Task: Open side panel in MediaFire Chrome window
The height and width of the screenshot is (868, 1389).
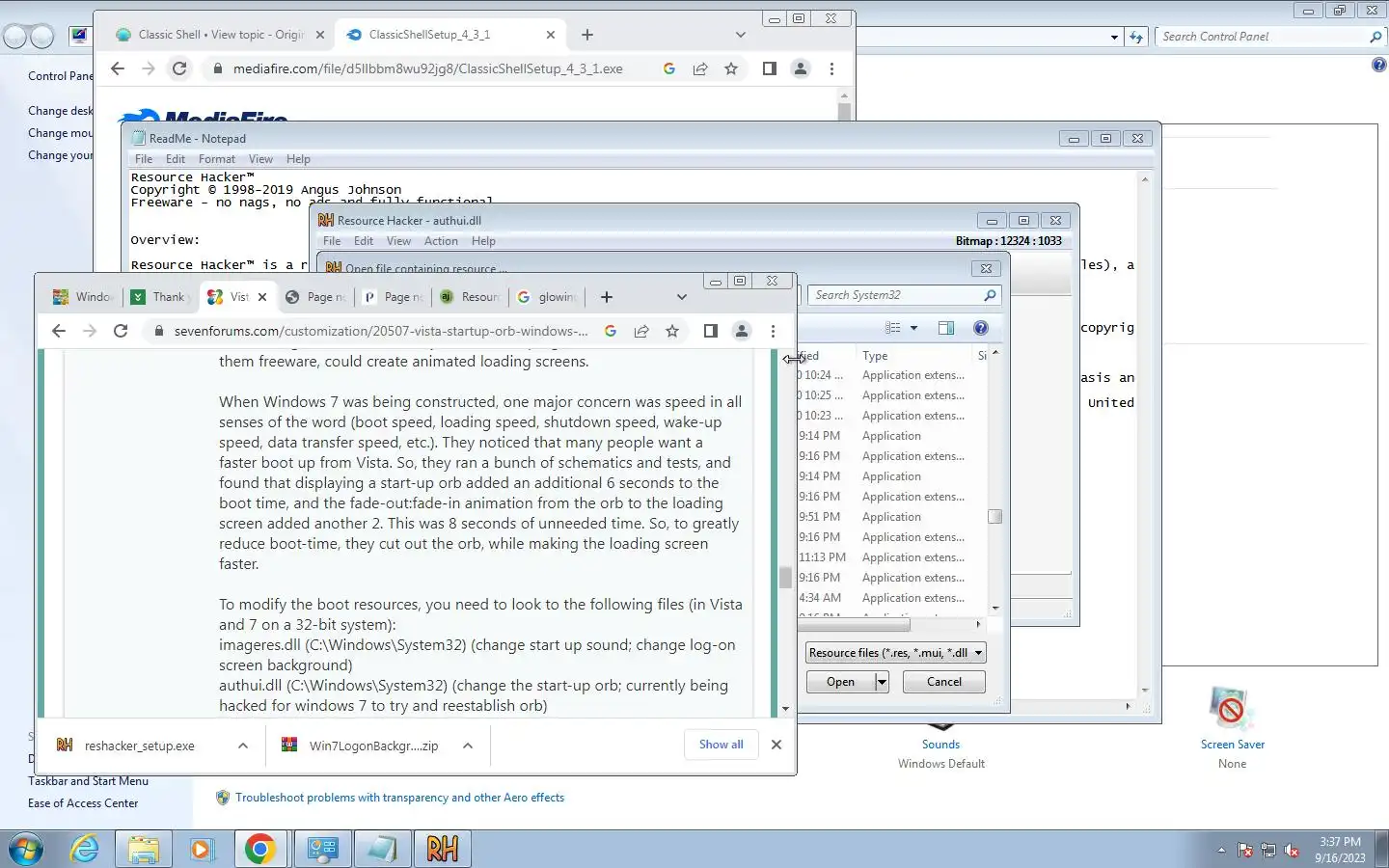Action: coord(770,68)
